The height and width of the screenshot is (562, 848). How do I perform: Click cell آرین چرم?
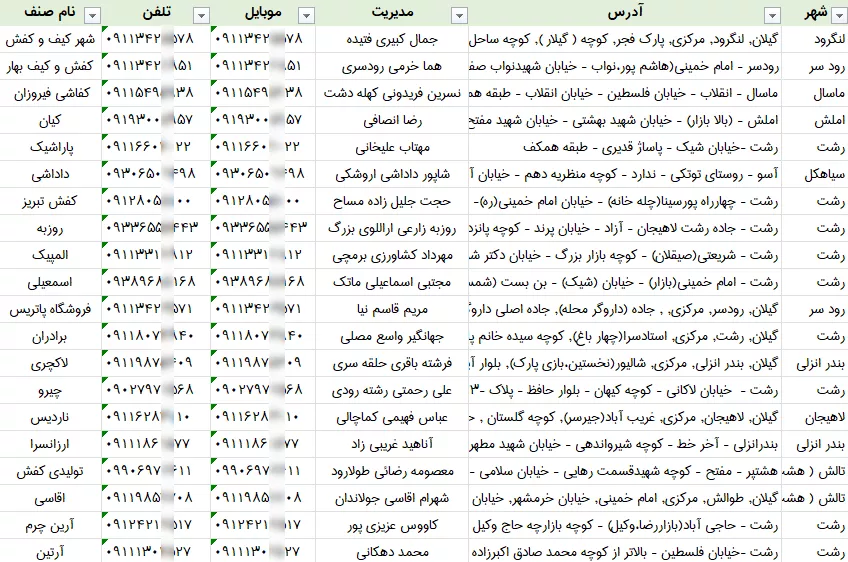(50, 526)
